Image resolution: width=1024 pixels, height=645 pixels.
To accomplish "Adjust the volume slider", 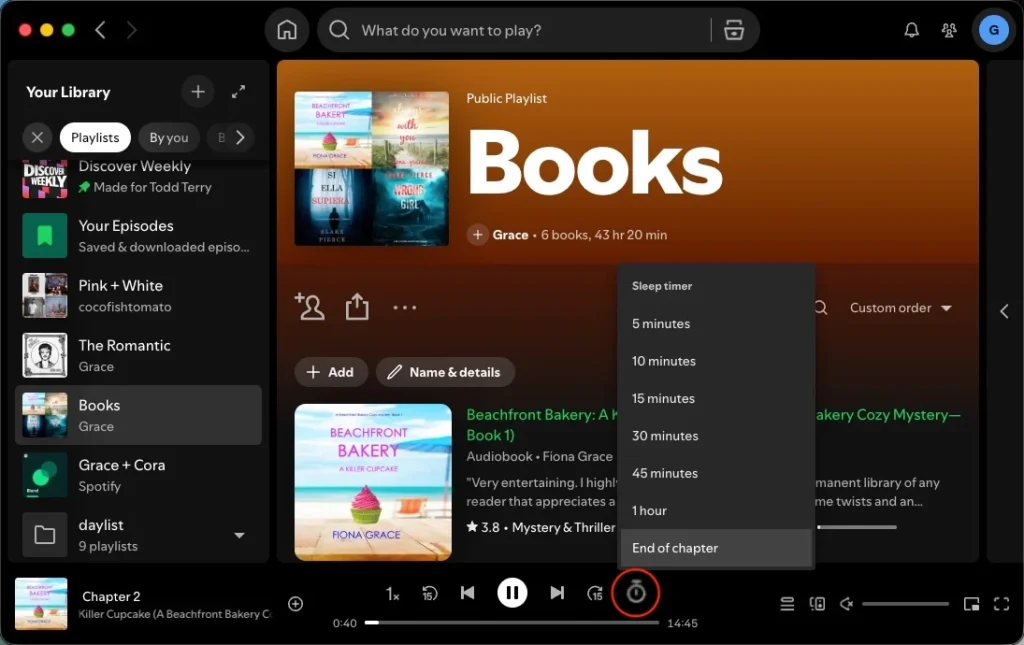I will (905, 604).
